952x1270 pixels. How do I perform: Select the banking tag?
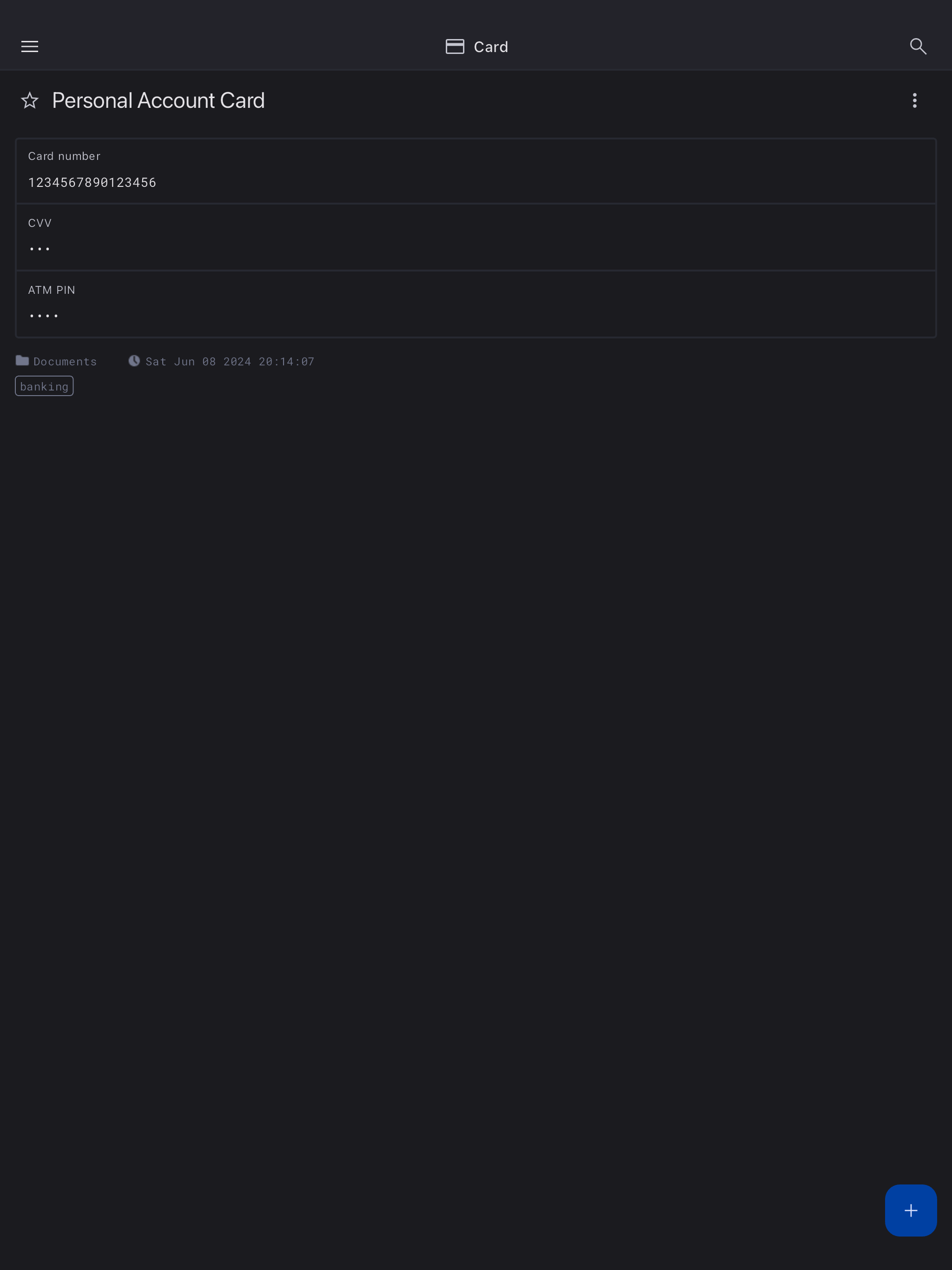coord(44,386)
